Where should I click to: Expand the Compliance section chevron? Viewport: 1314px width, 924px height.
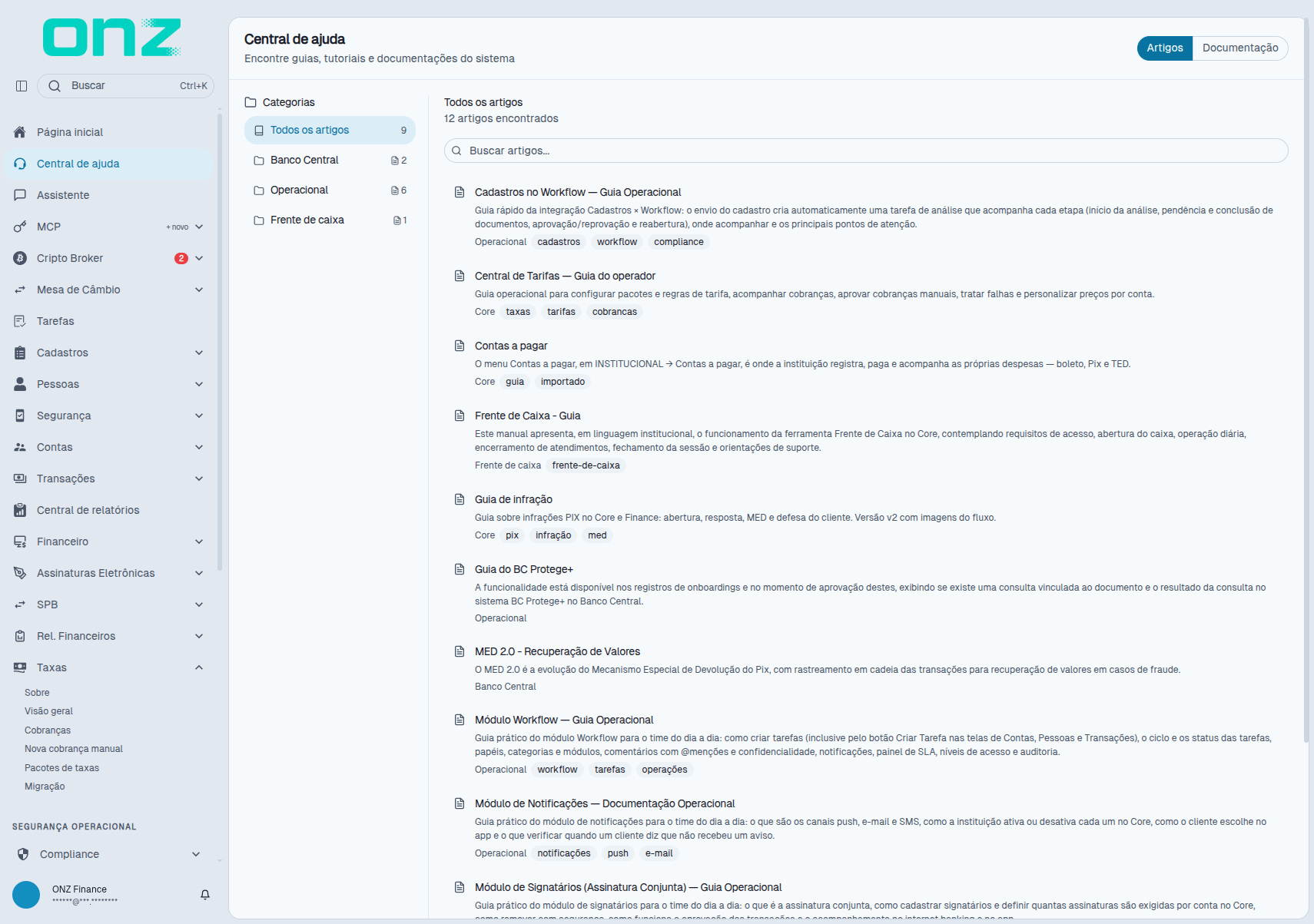[196, 854]
